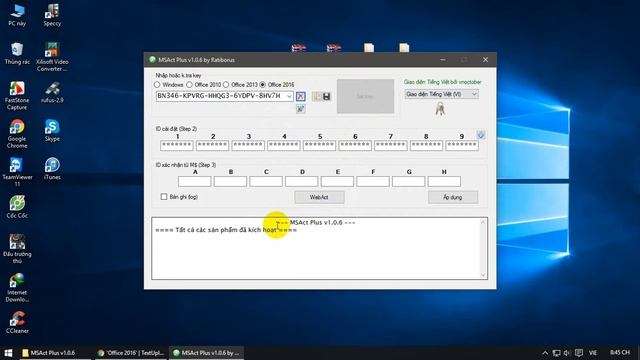The image size is (640, 360).
Task: Click the network icon in system tray
Action: click(556, 353)
